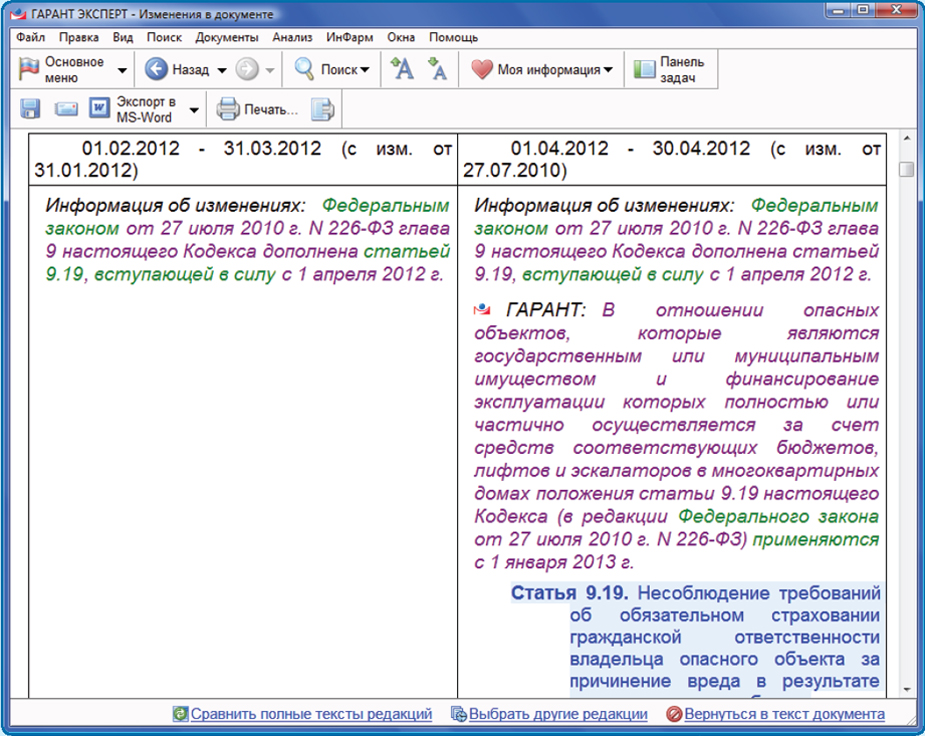This screenshot has width=925, height=736.
Task: Click the forward navigation arrow icon
Action: coord(247,70)
